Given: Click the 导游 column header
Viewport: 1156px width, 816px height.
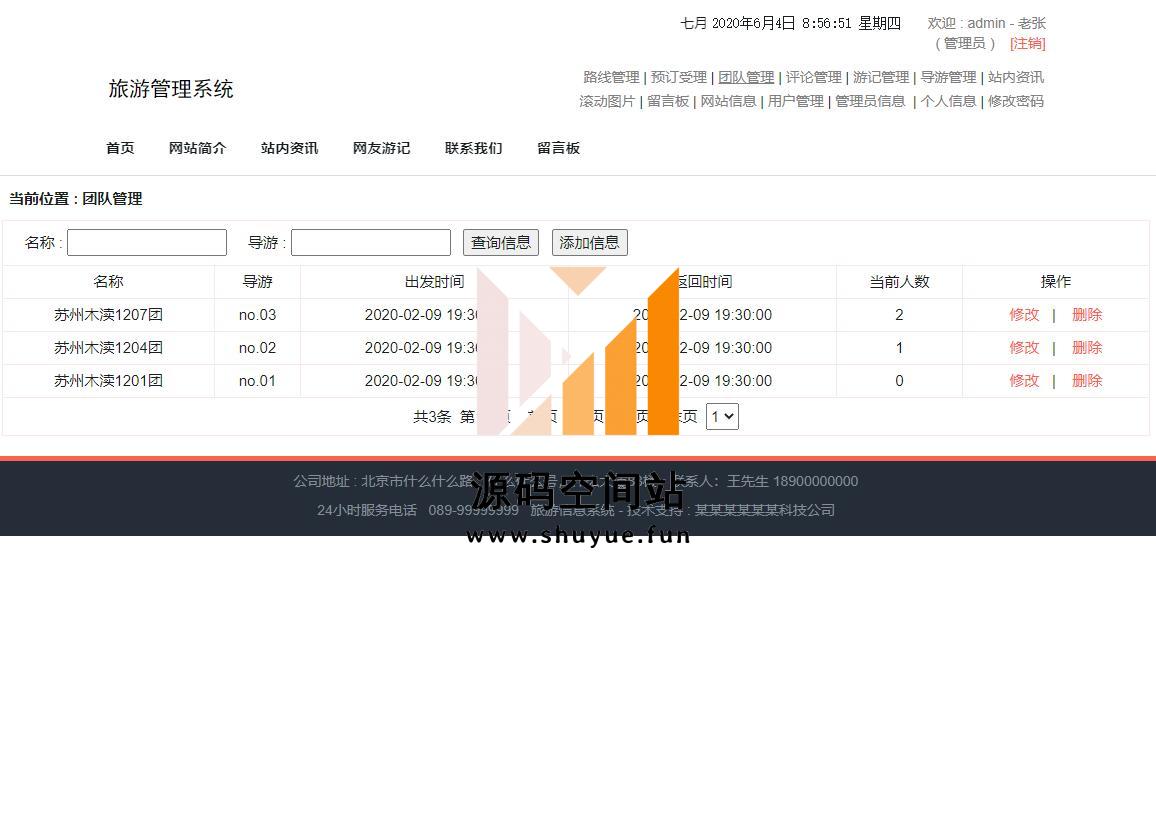Looking at the screenshot, I should [x=257, y=282].
